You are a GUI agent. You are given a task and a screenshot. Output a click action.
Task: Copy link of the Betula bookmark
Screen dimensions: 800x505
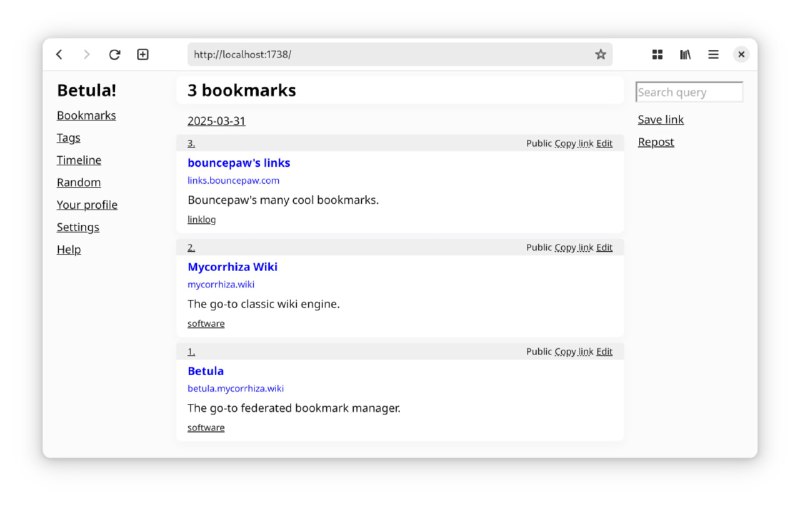coord(573,352)
